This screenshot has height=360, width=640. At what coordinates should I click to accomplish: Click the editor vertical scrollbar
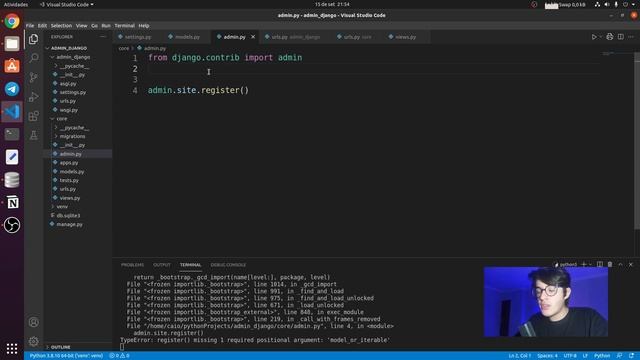pos(637,141)
